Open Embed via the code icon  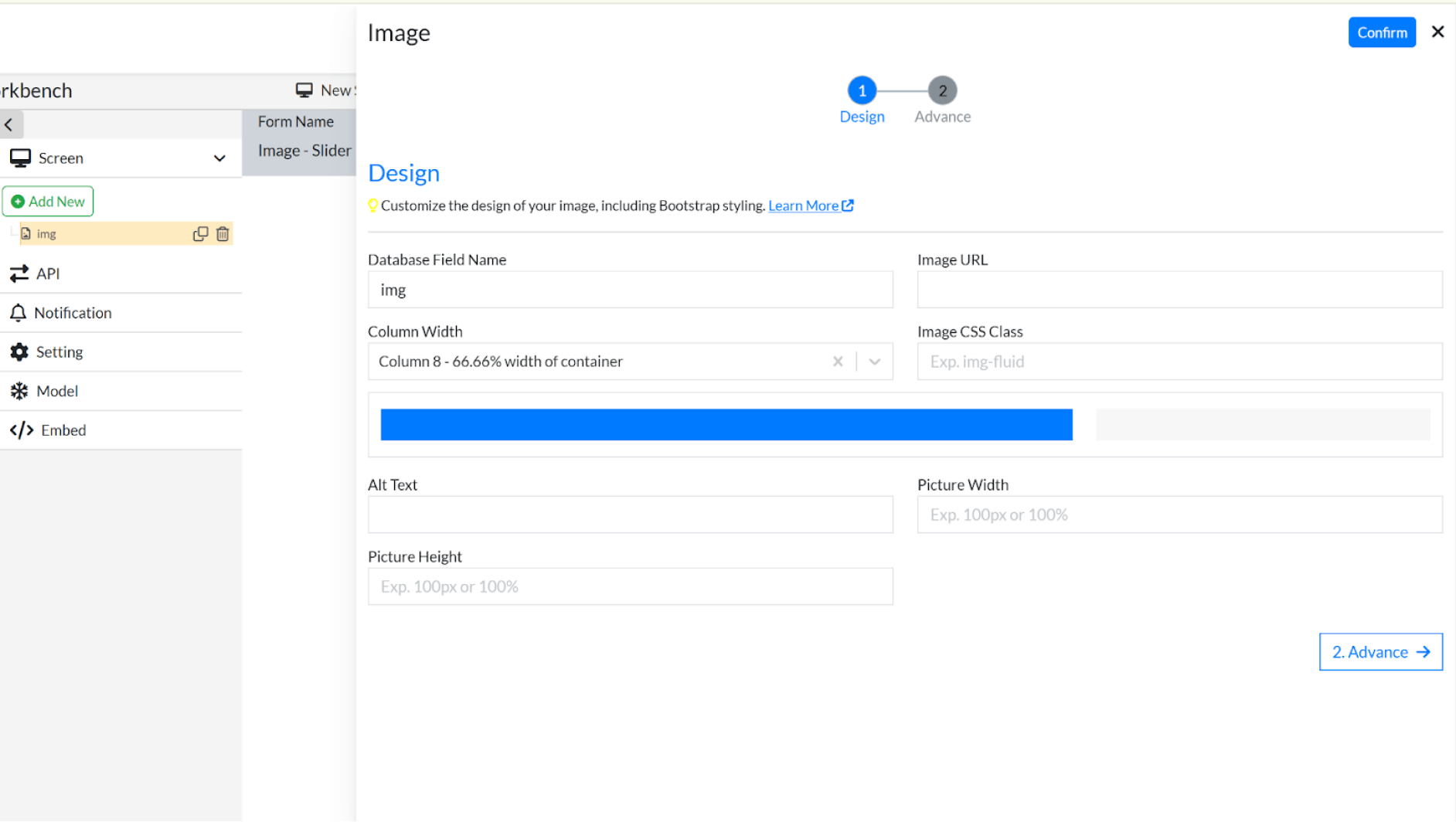[x=22, y=430]
